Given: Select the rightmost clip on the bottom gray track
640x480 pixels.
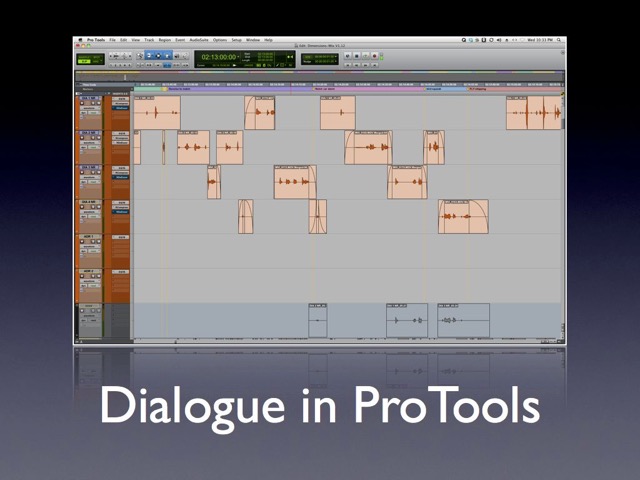Looking at the screenshot, I should [x=464, y=320].
